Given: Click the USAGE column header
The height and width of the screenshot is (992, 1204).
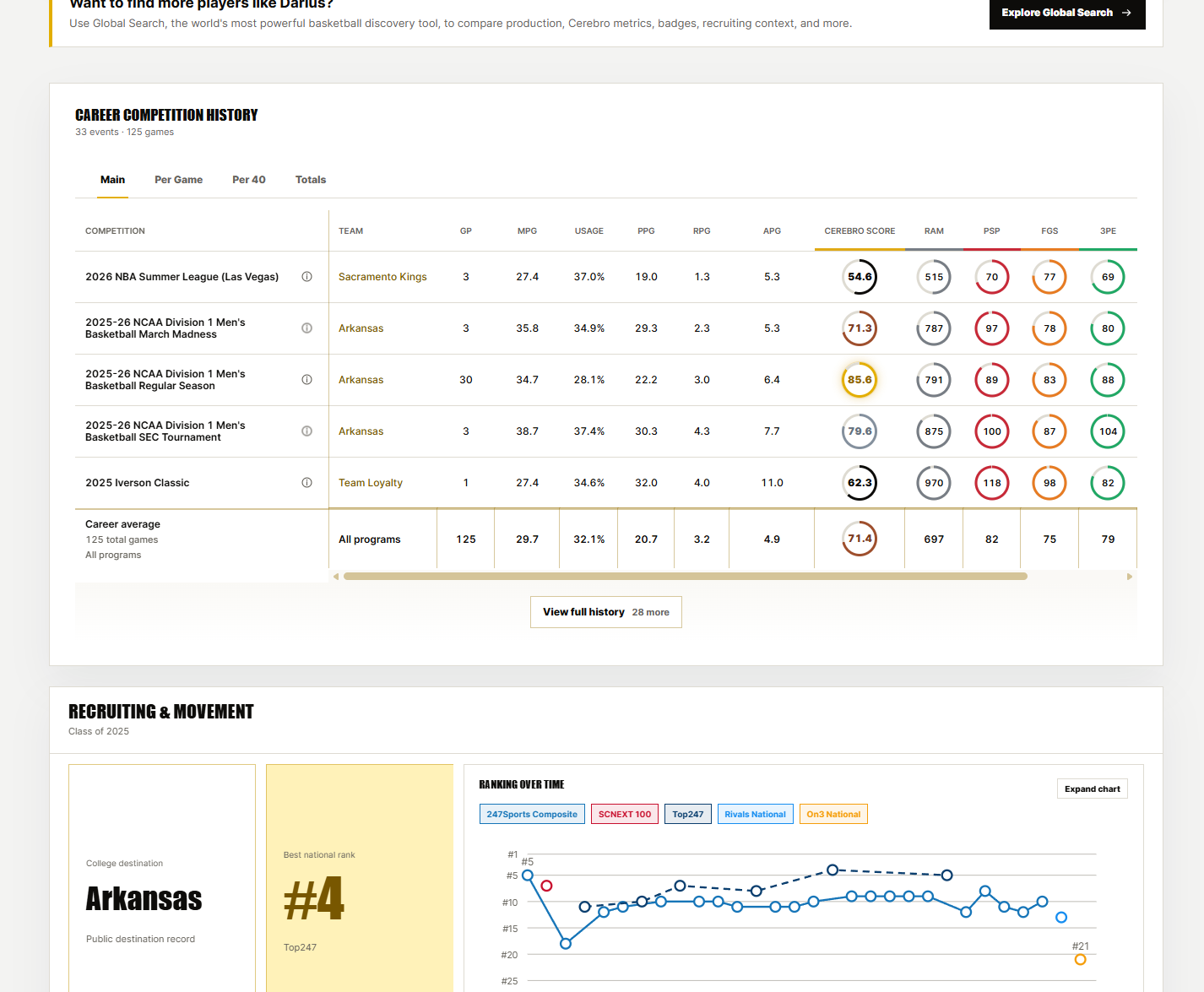Looking at the screenshot, I should pos(589,230).
